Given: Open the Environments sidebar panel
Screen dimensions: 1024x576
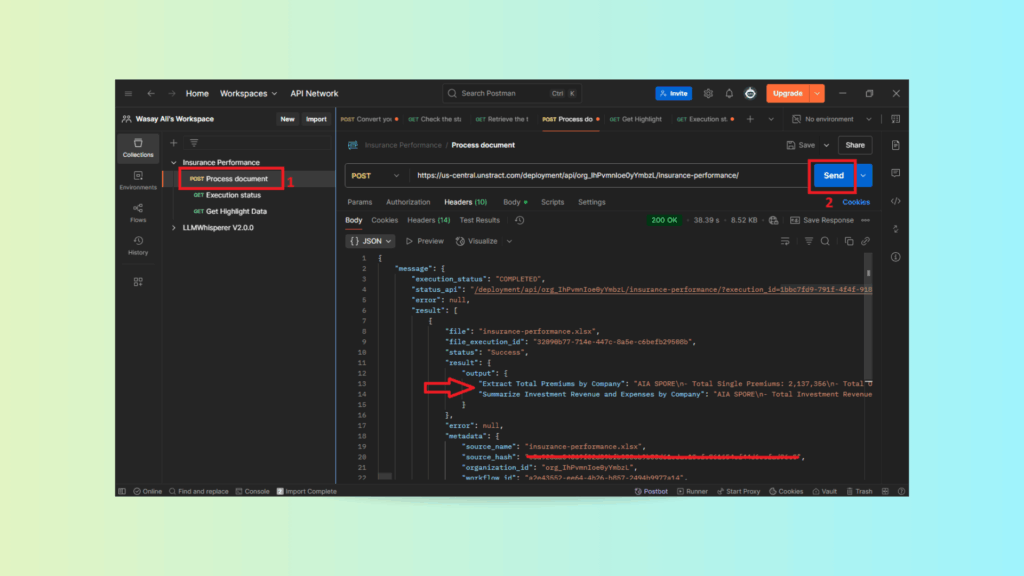Looking at the screenshot, I should [138, 180].
